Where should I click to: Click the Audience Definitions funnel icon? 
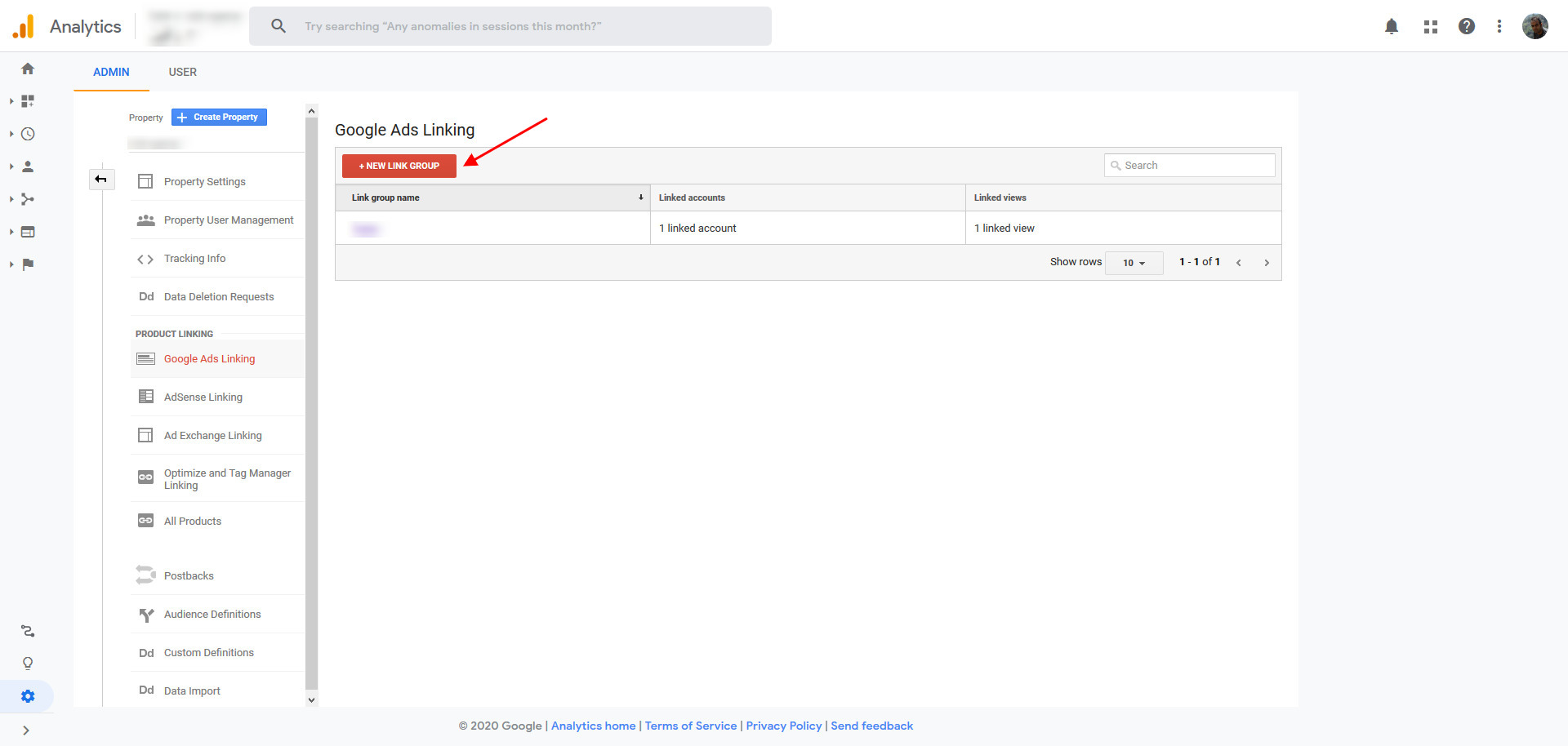click(x=146, y=615)
